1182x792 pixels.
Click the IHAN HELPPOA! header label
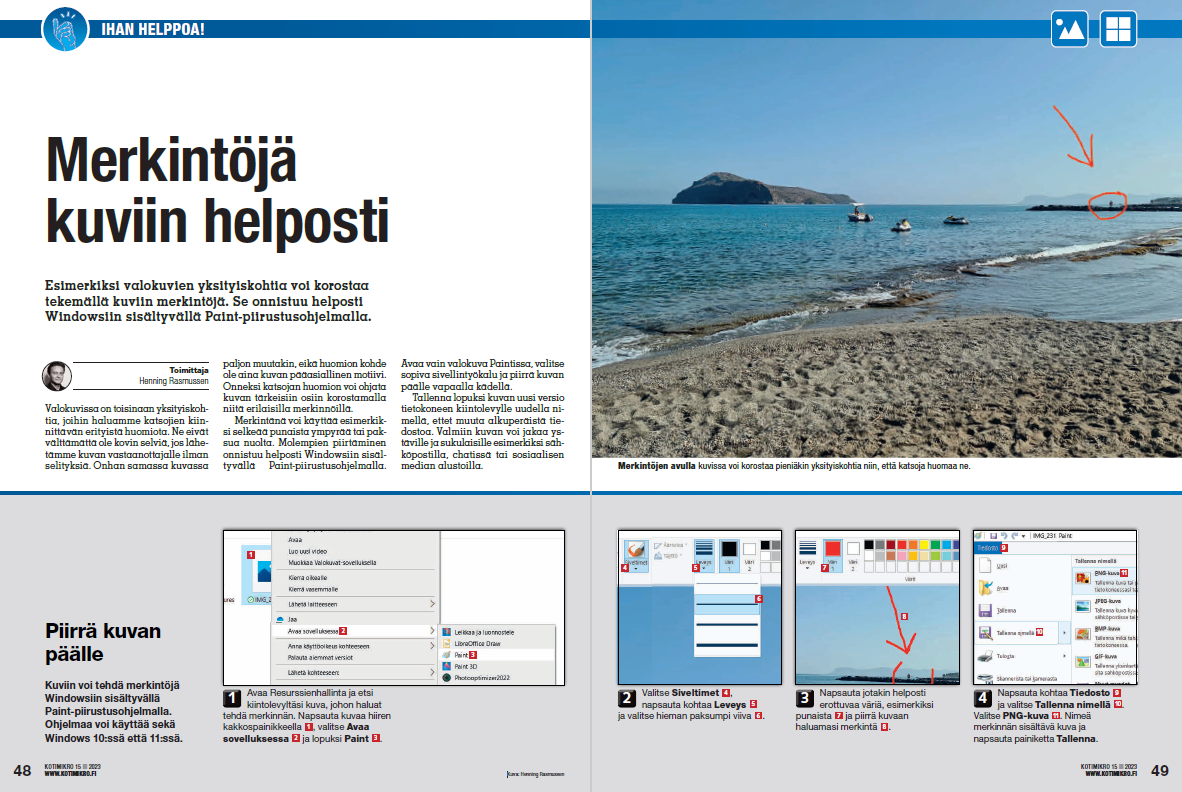pyautogui.click(x=153, y=29)
